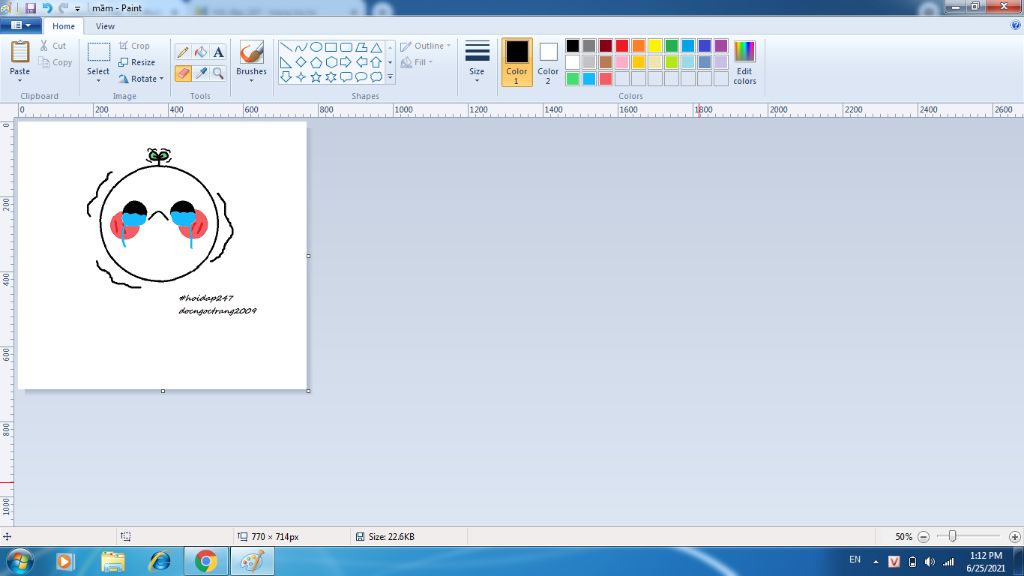1024x576 pixels.
Task: Pick the purple color swatch
Action: pos(721,46)
